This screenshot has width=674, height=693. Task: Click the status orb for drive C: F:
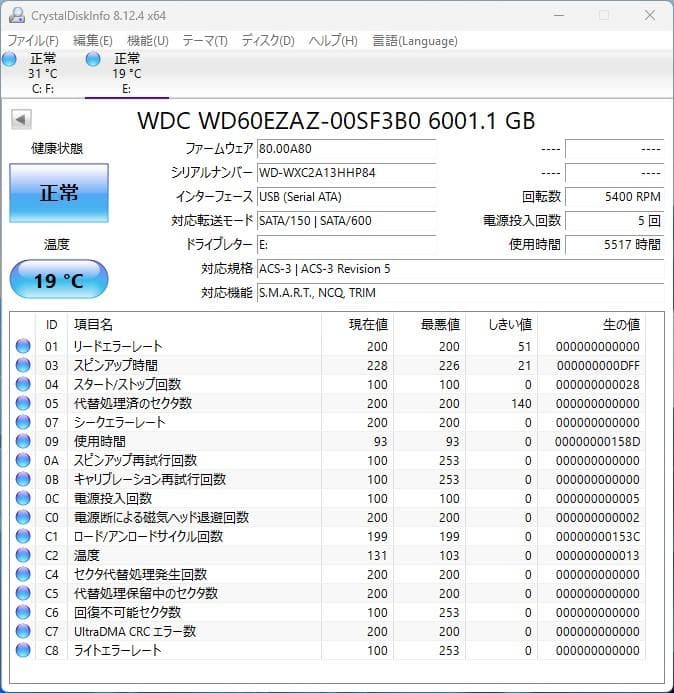point(9,59)
